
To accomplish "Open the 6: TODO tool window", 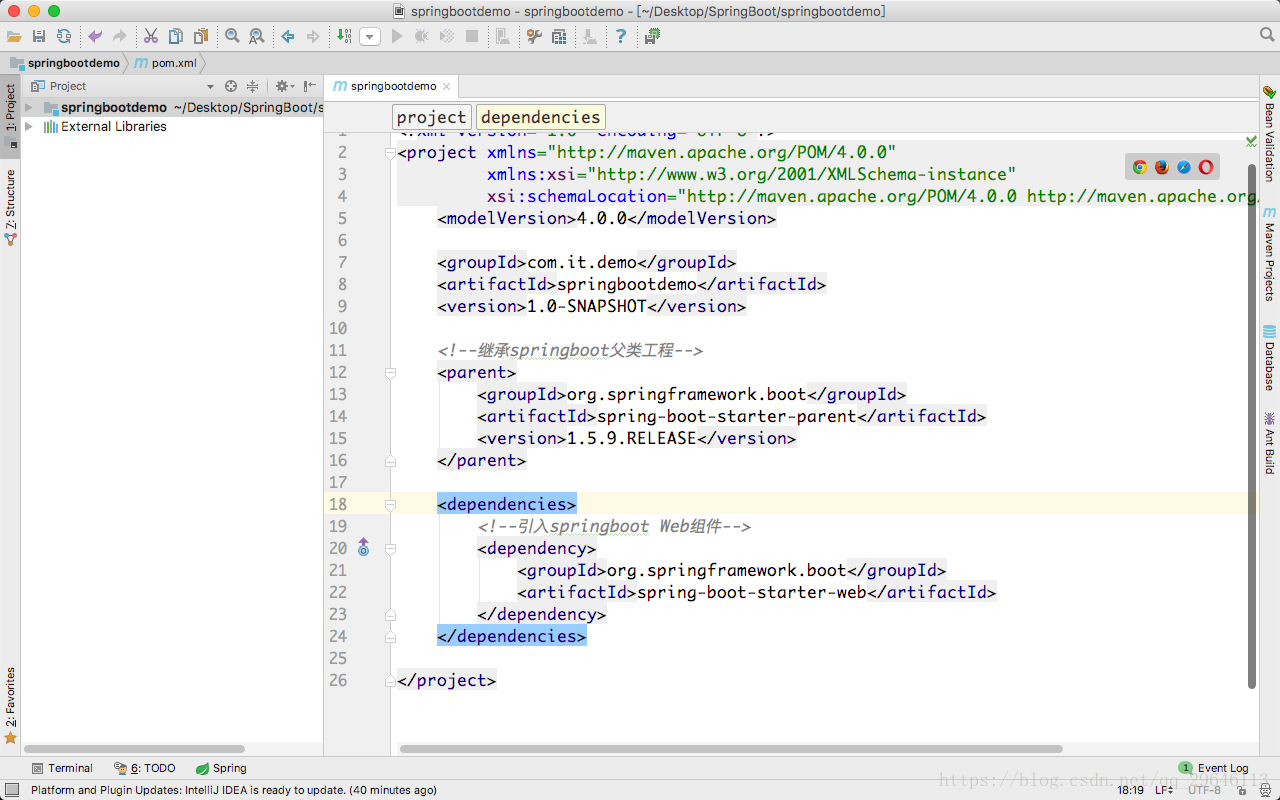I will [x=145, y=768].
